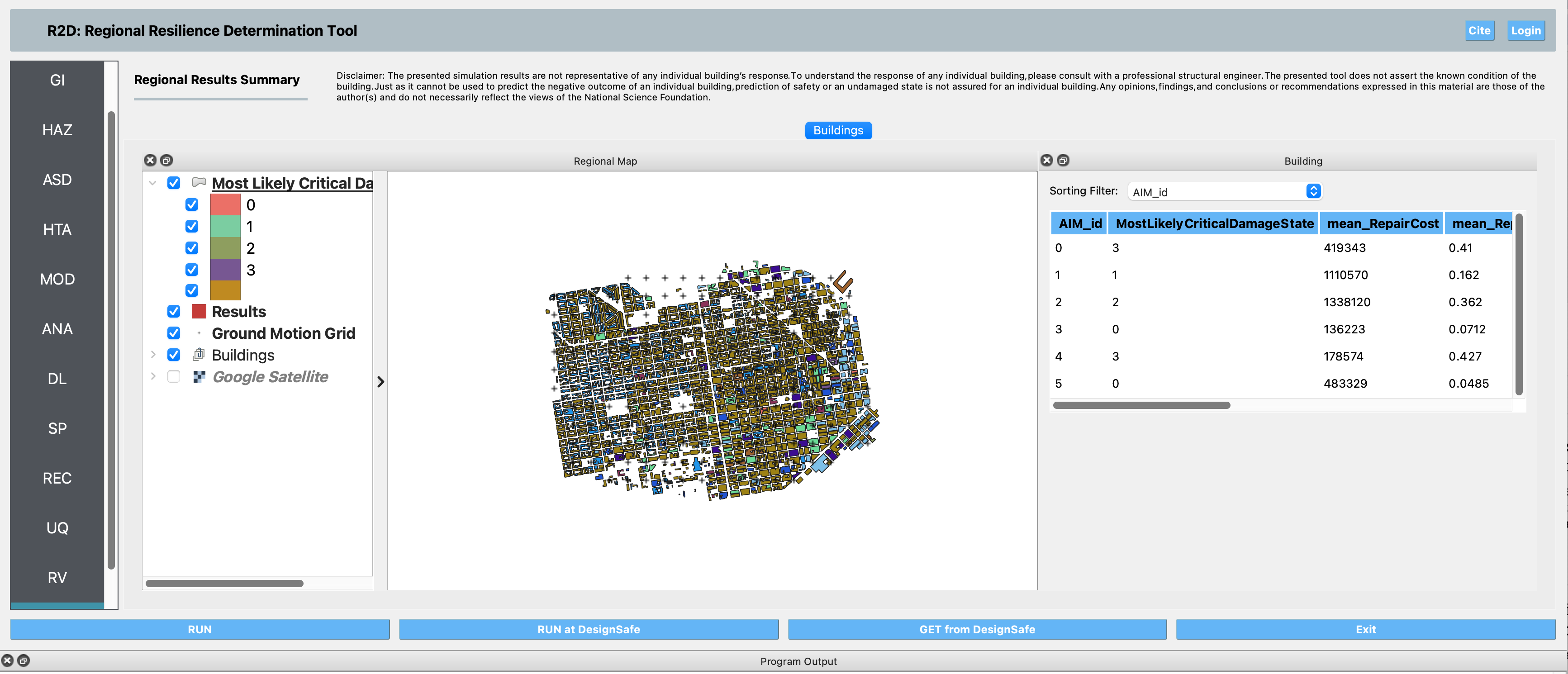Expand the Buildings layer group

point(153,354)
